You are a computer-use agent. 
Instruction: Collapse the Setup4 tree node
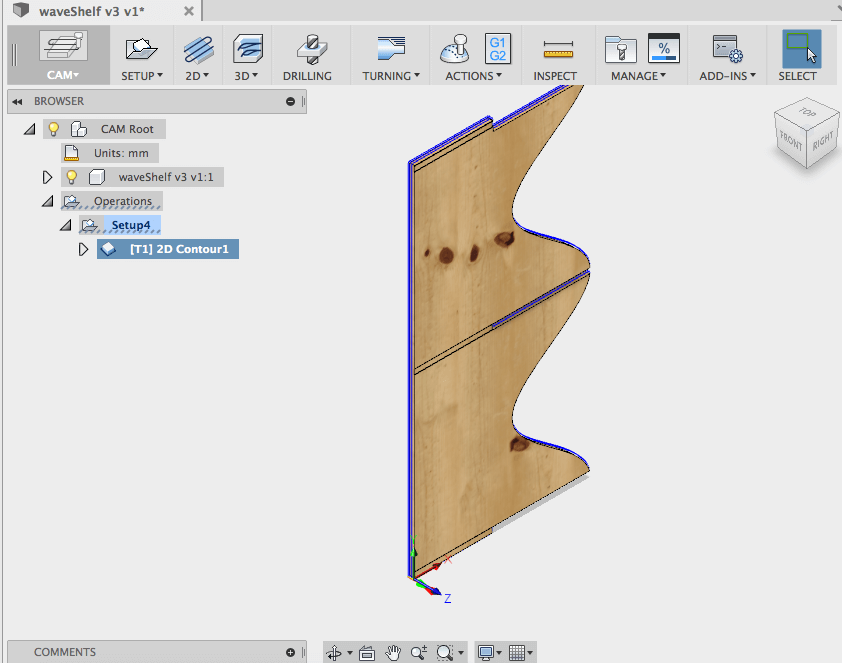coord(65,225)
